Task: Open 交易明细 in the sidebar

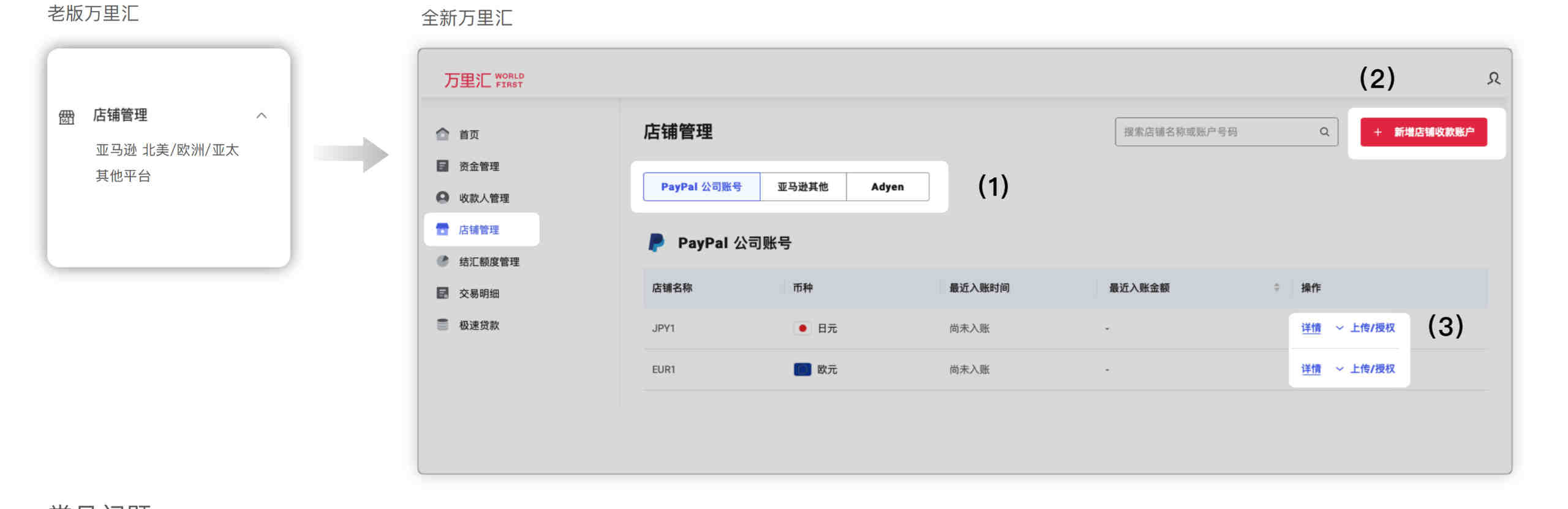Action: [479, 293]
